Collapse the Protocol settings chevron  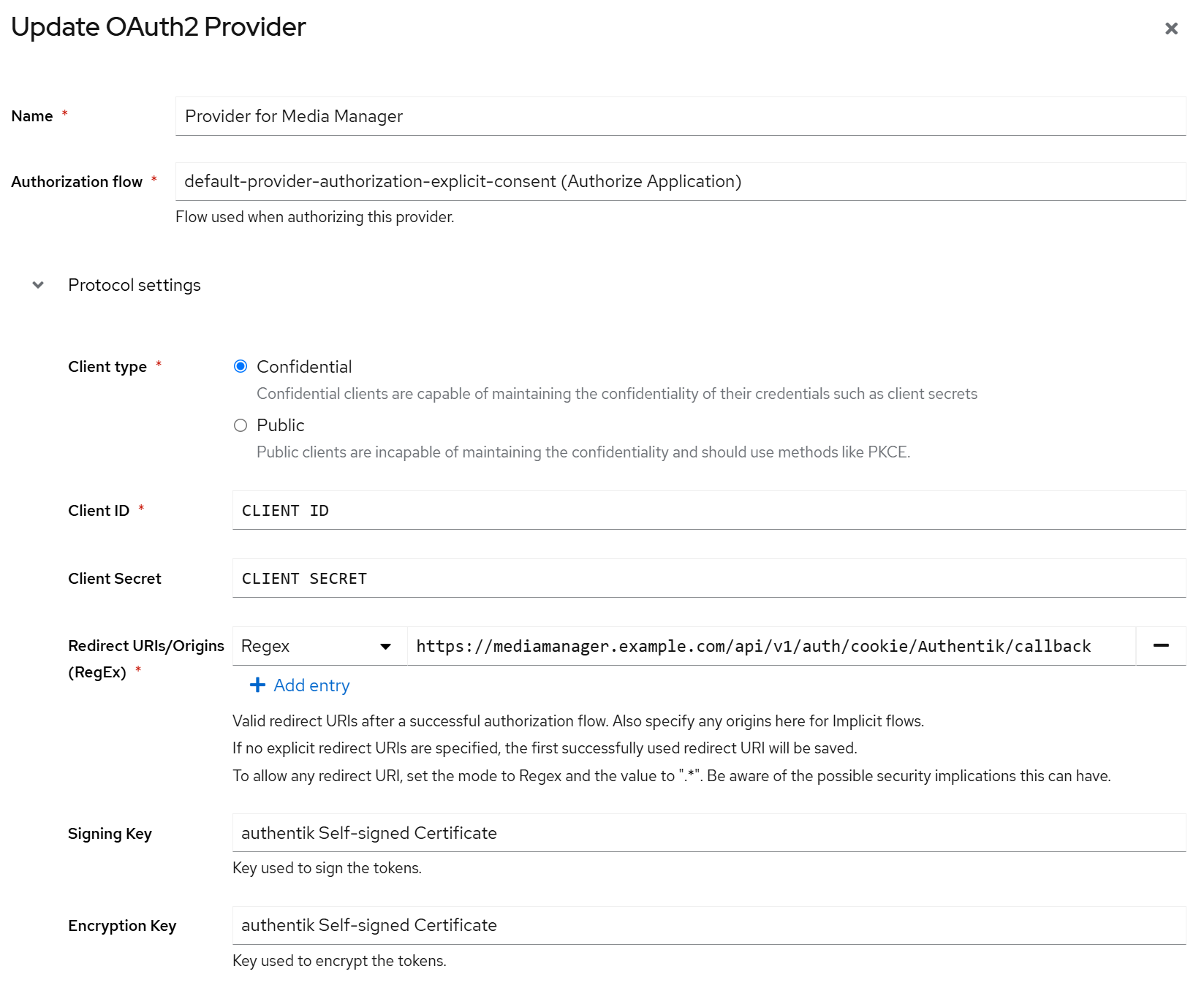[38, 285]
